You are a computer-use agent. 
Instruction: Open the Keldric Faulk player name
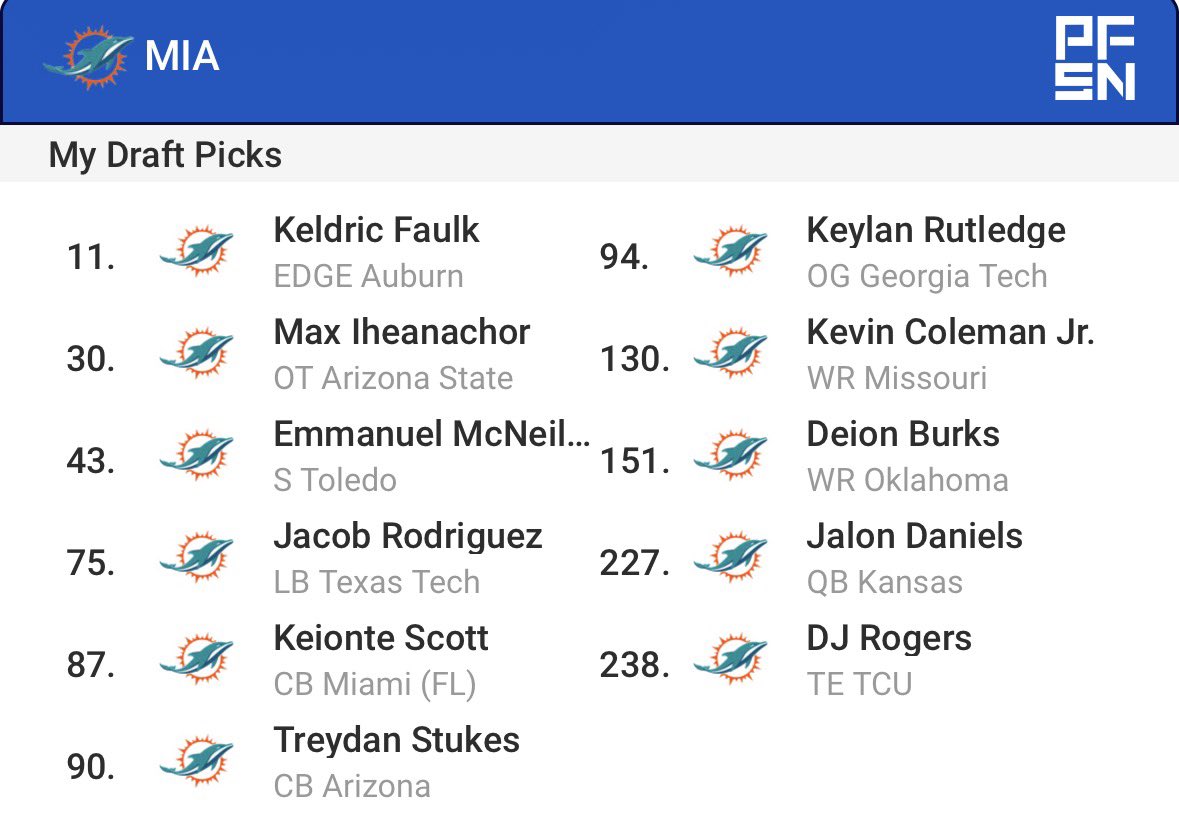[376, 231]
